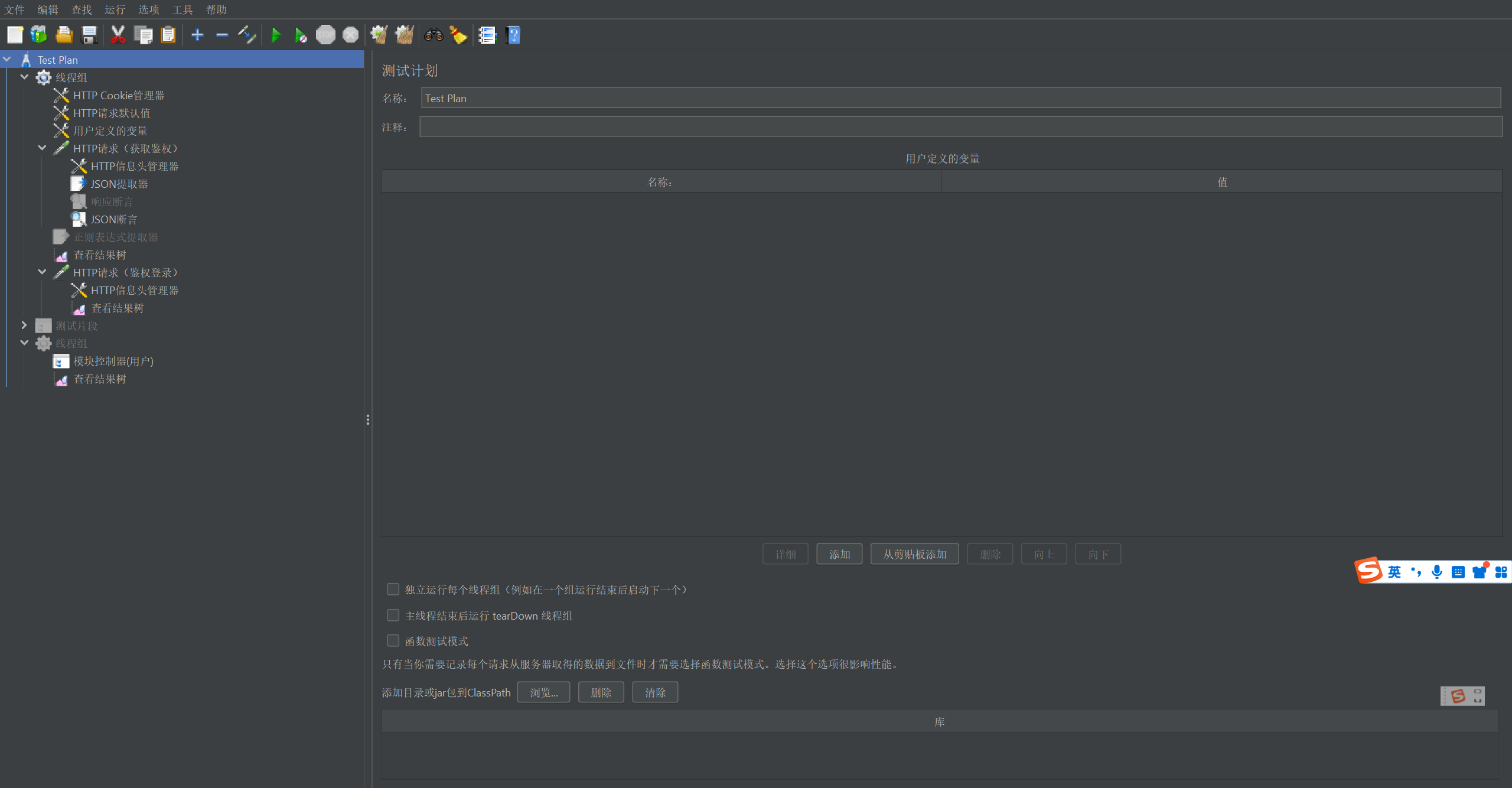The height and width of the screenshot is (788, 1512).
Task: Click the Cut scissors toolbar icon
Action: 118,35
